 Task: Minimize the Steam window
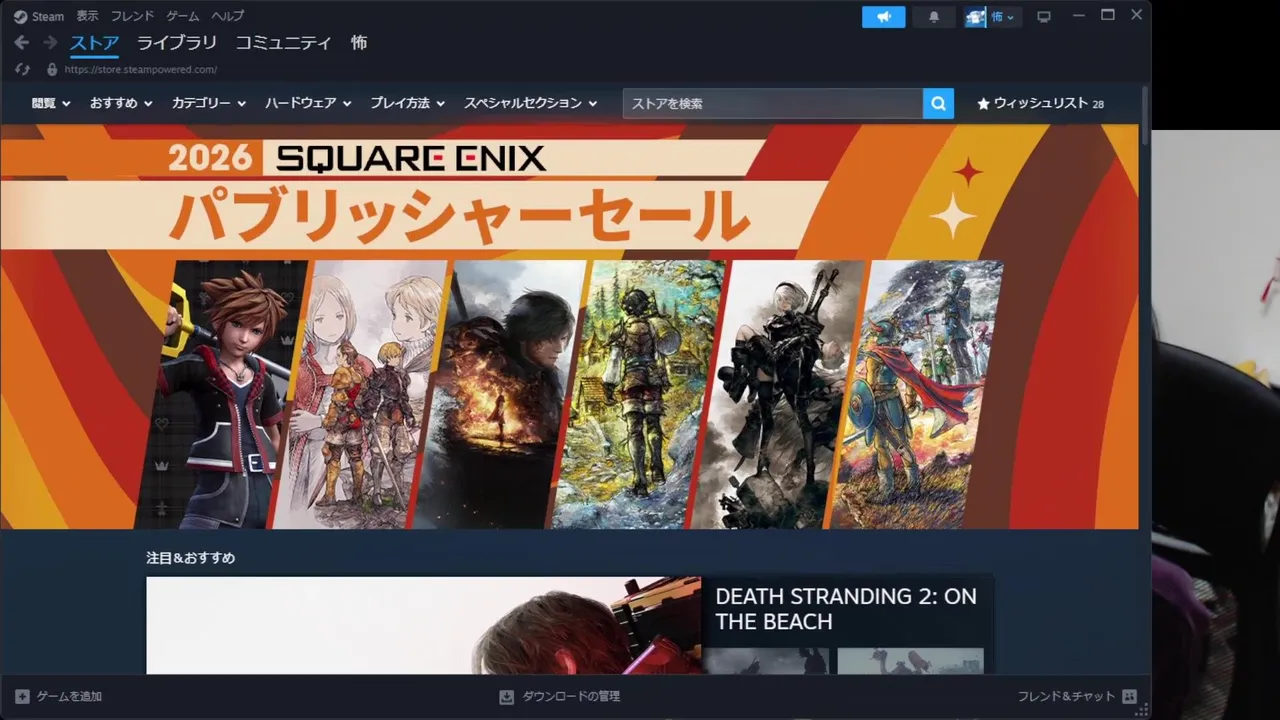coord(1079,16)
